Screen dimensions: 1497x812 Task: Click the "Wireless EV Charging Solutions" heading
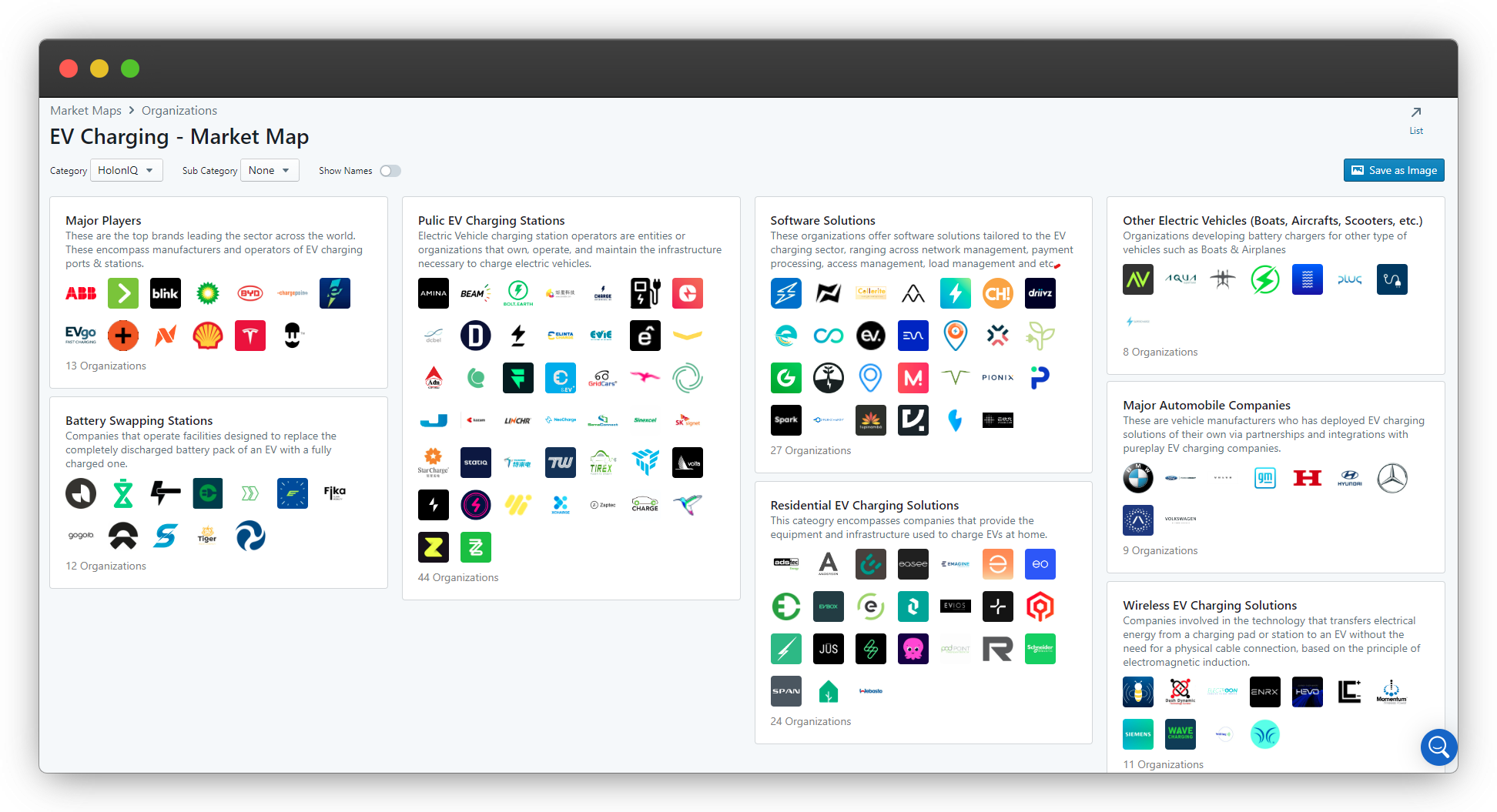(1210, 606)
